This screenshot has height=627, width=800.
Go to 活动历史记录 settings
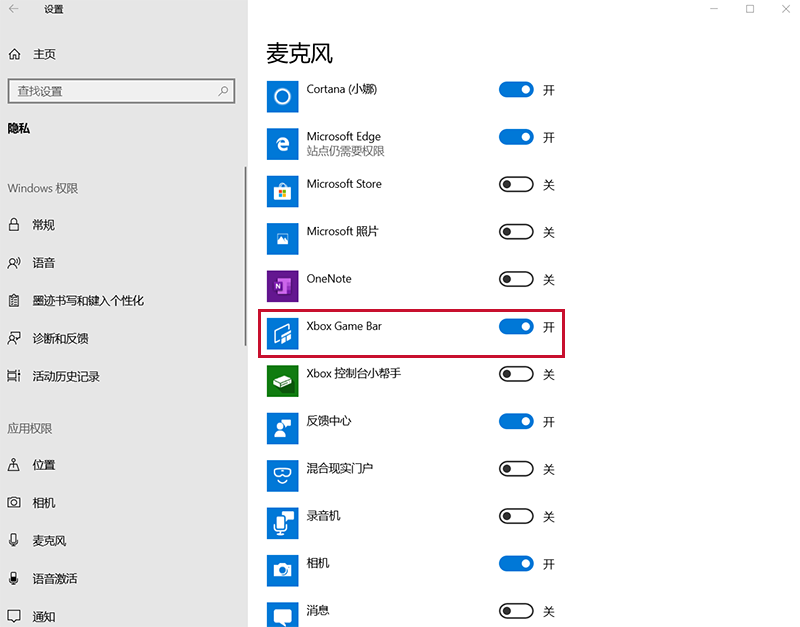click(x=66, y=377)
